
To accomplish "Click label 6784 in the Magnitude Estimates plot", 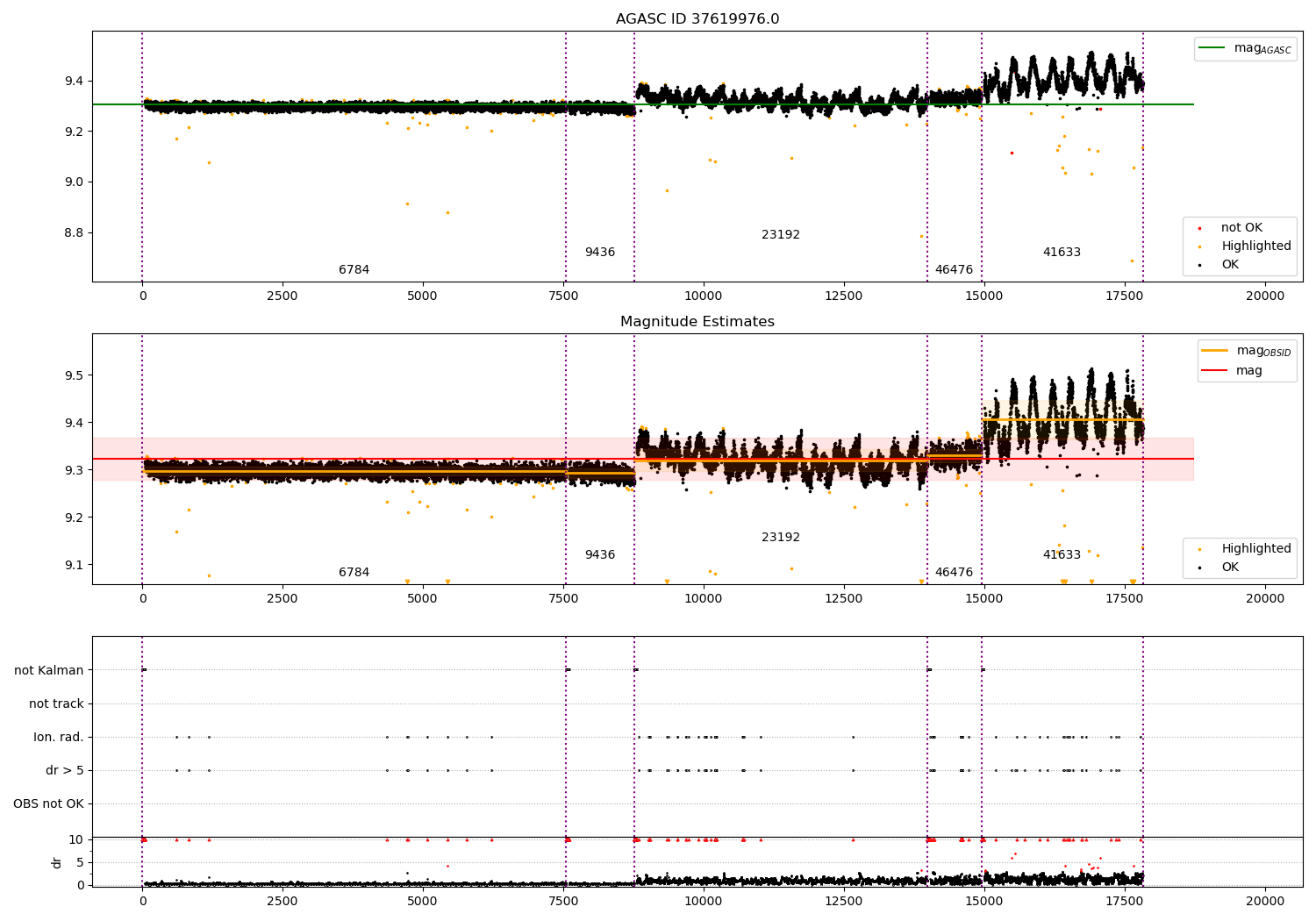I will (x=354, y=573).
